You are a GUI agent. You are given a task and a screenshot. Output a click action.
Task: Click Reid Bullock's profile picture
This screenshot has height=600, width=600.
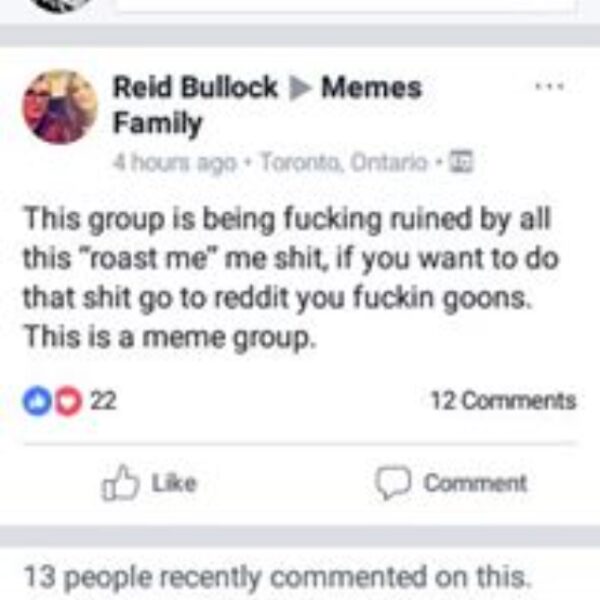(x=60, y=107)
